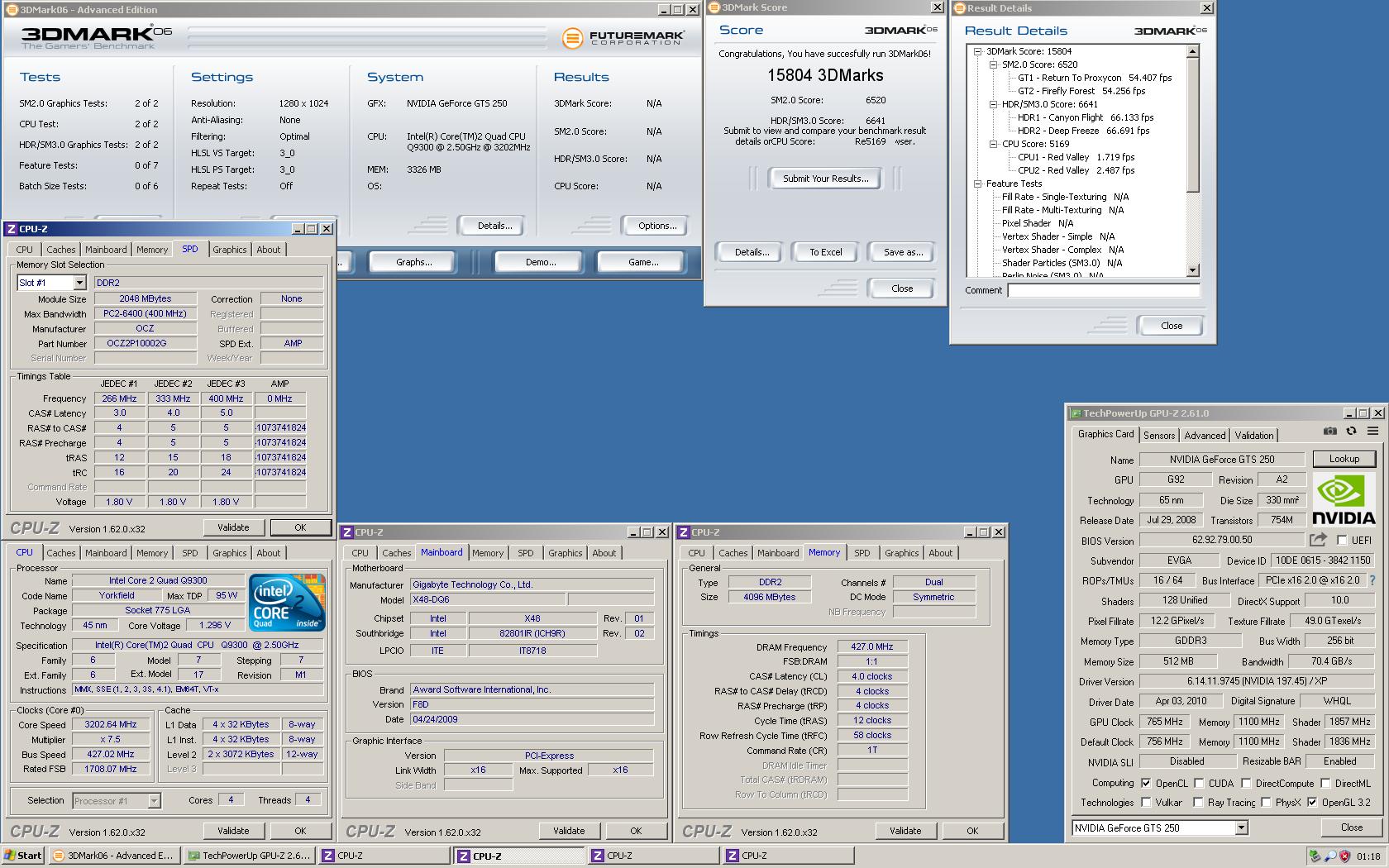
Task: Open the GPU-Z hamburger menu icon
Action: tap(1373, 431)
